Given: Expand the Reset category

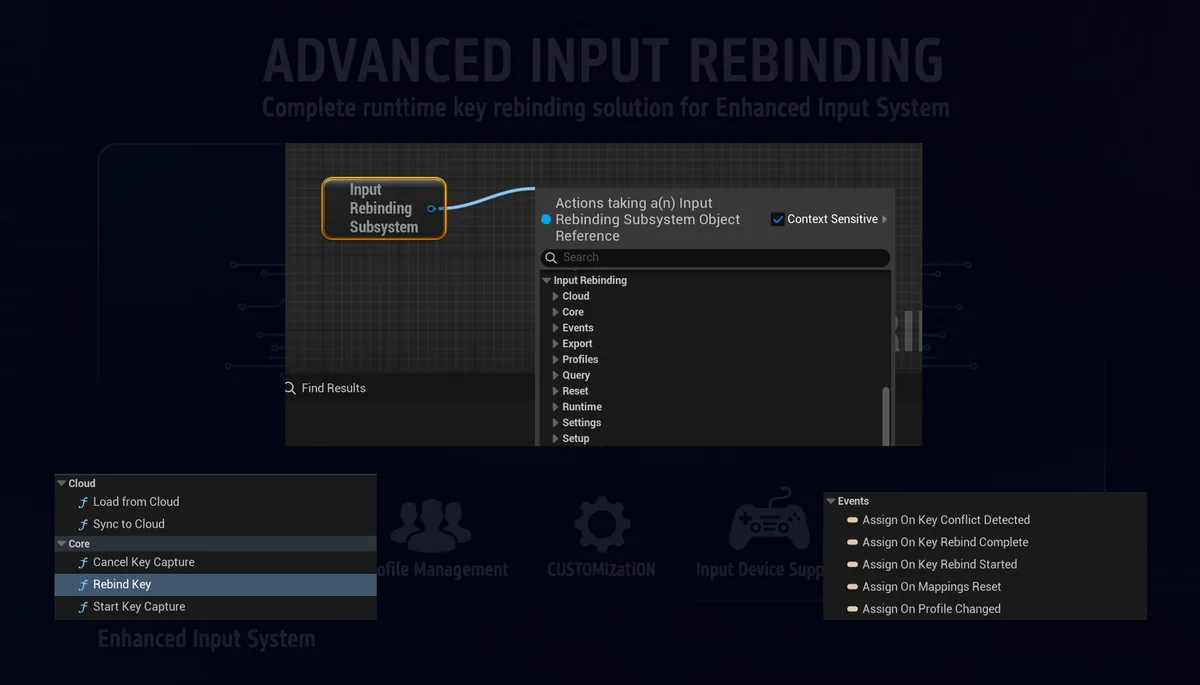Looking at the screenshot, I should tap(556, 391).
